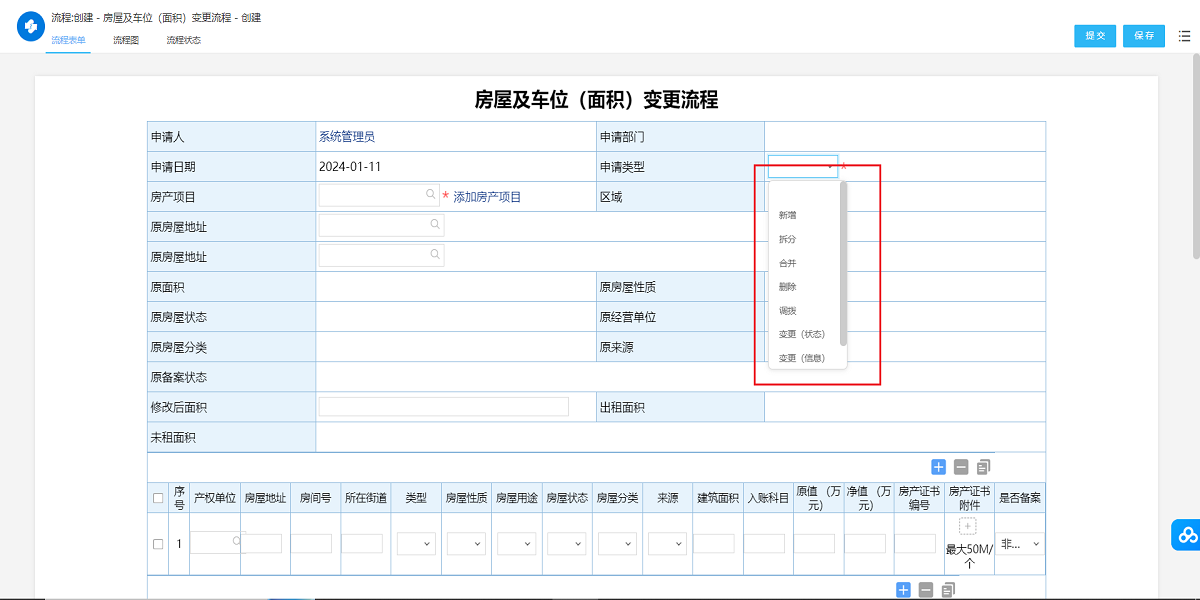
Task: Expand the 房屋分类 dropdown in row 1
Action: click(618, 544)
